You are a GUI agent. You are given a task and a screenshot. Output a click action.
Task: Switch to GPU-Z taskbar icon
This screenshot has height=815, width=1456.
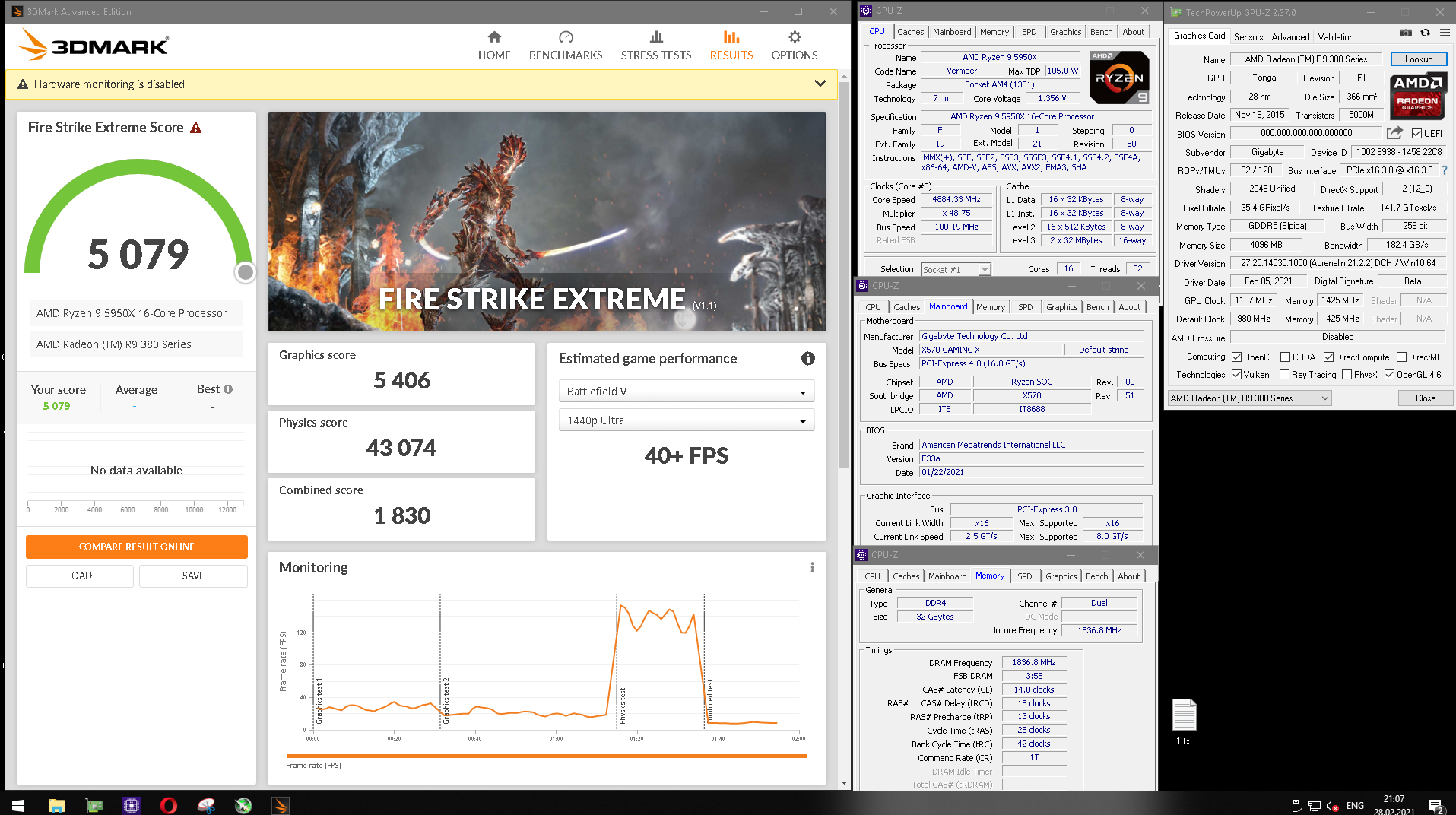[94, 805]
